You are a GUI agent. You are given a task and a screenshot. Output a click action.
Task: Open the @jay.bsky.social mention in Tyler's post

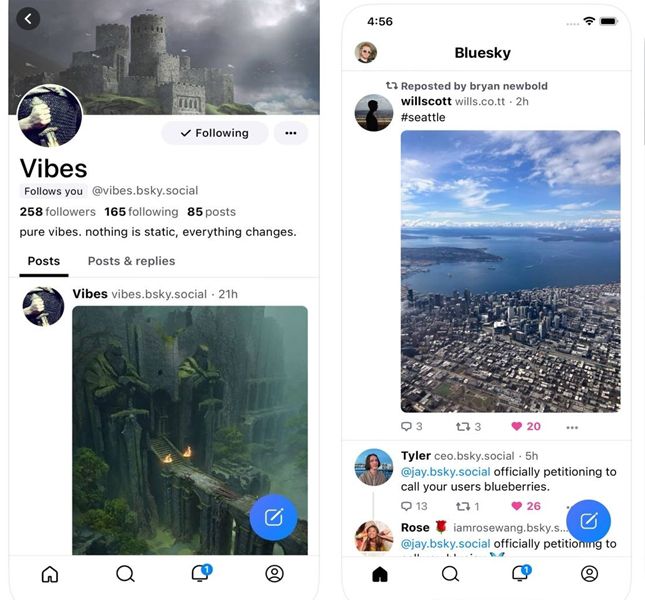445,472
